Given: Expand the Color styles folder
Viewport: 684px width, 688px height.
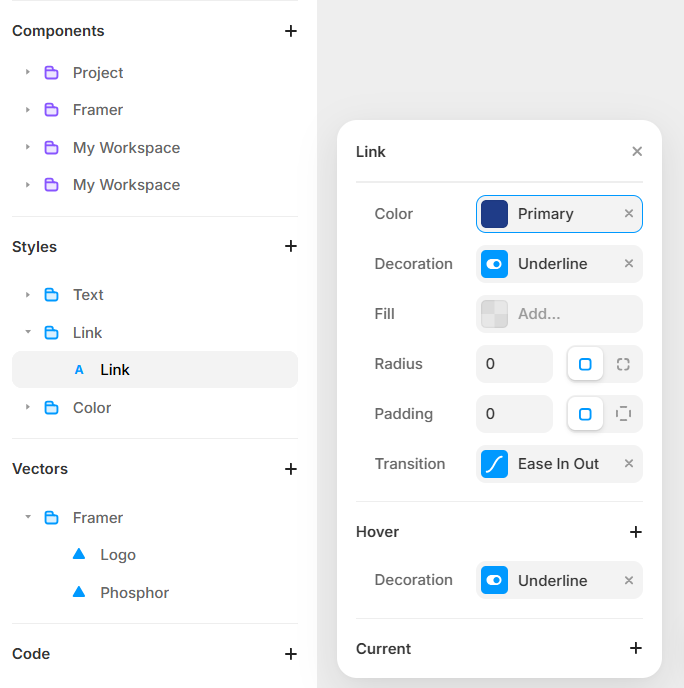Looking at the screenshot, I should click(x=28, y=408).
